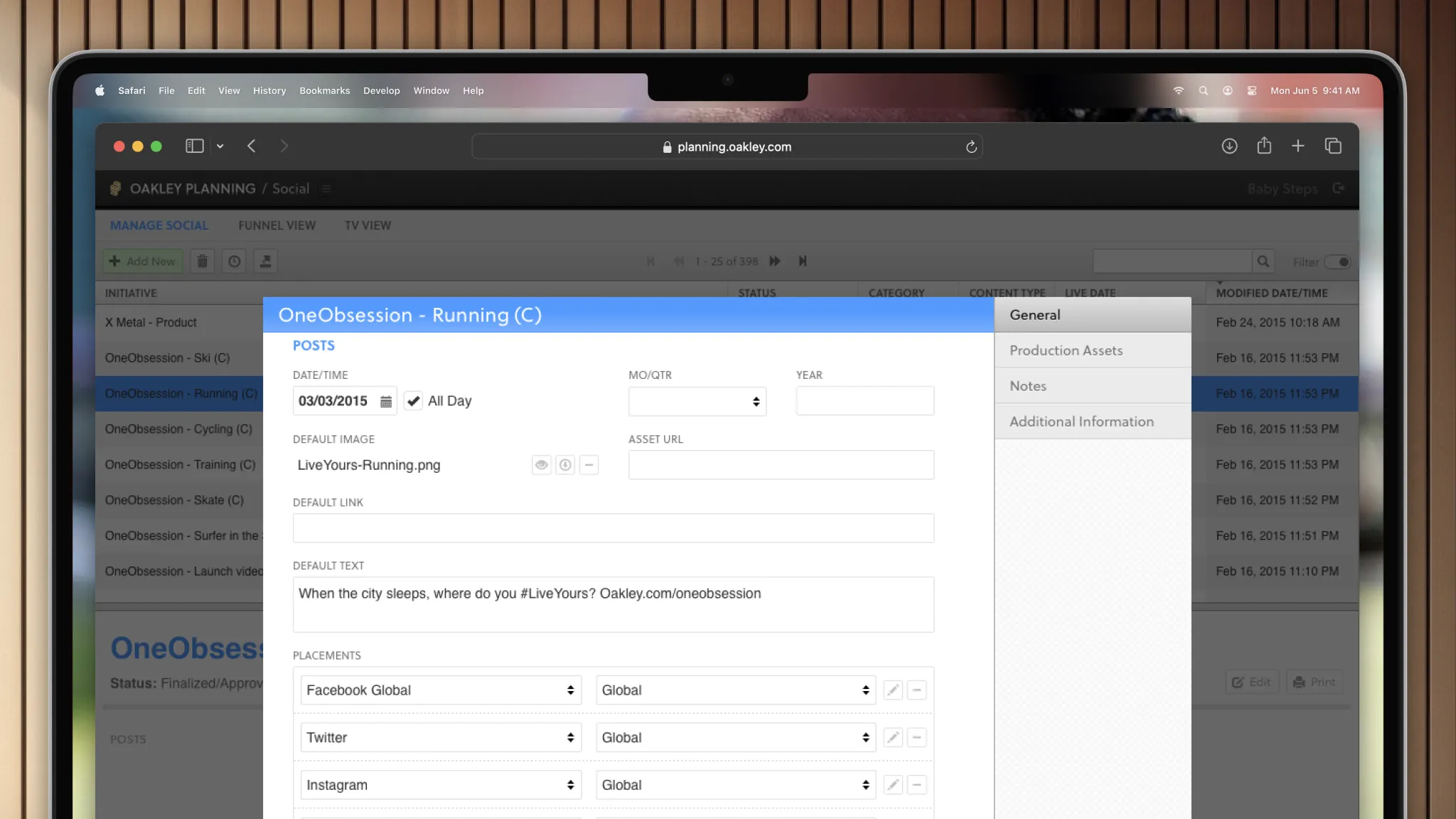The height and width of the screenshot is (819, 1456).
Task: Click the YEAR input field
Action: pos(865,401)
